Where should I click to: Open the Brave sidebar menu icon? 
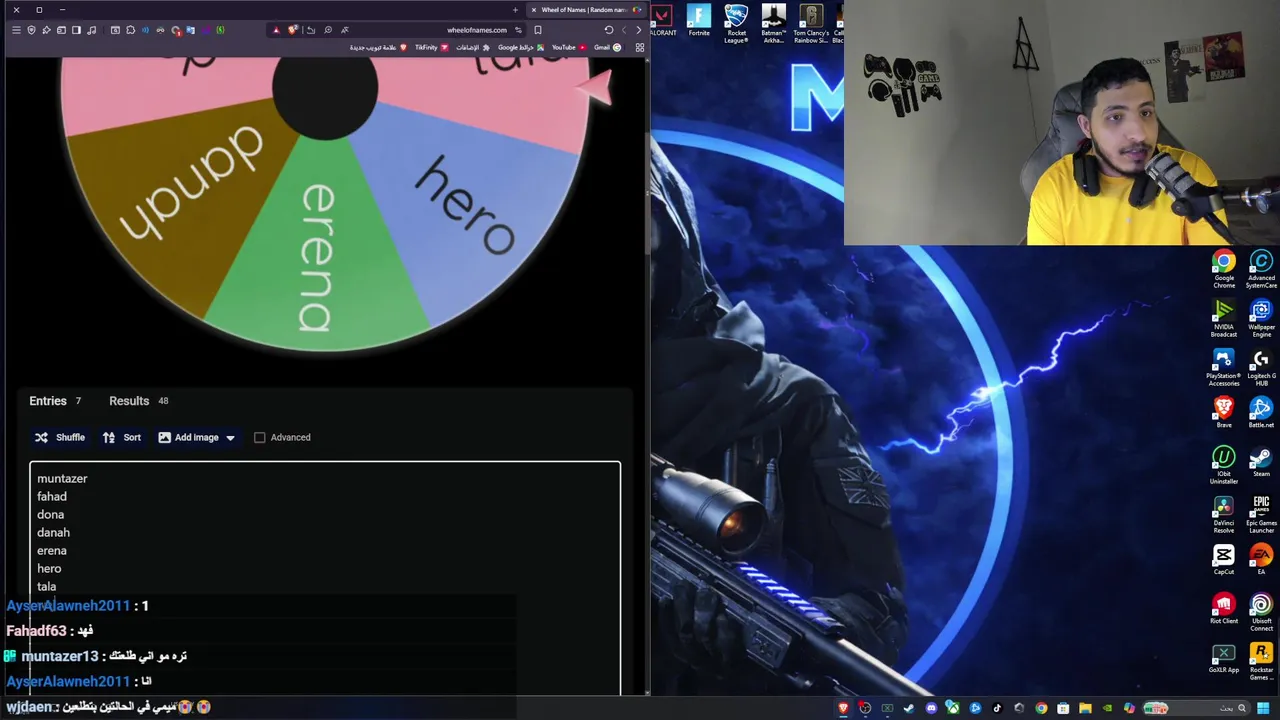[x=16, y=30]
